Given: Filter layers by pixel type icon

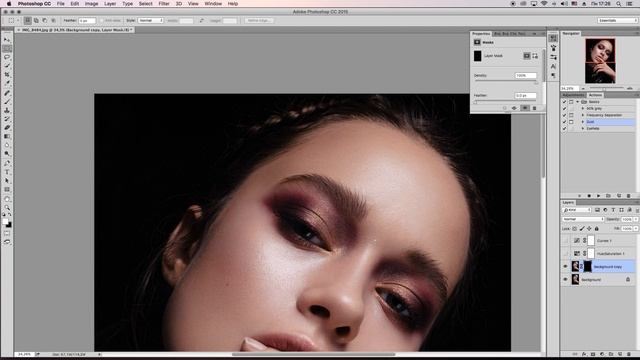Looking at the screenshot, I should point(597,210).
